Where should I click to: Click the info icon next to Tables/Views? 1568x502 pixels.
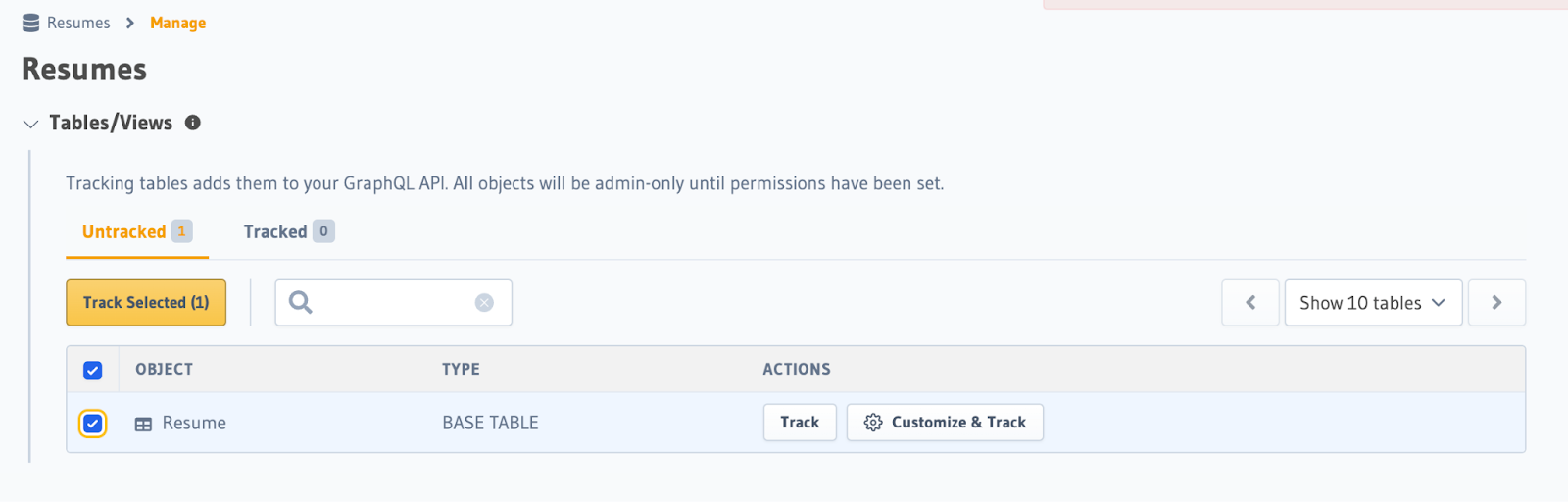coord(193,123)
